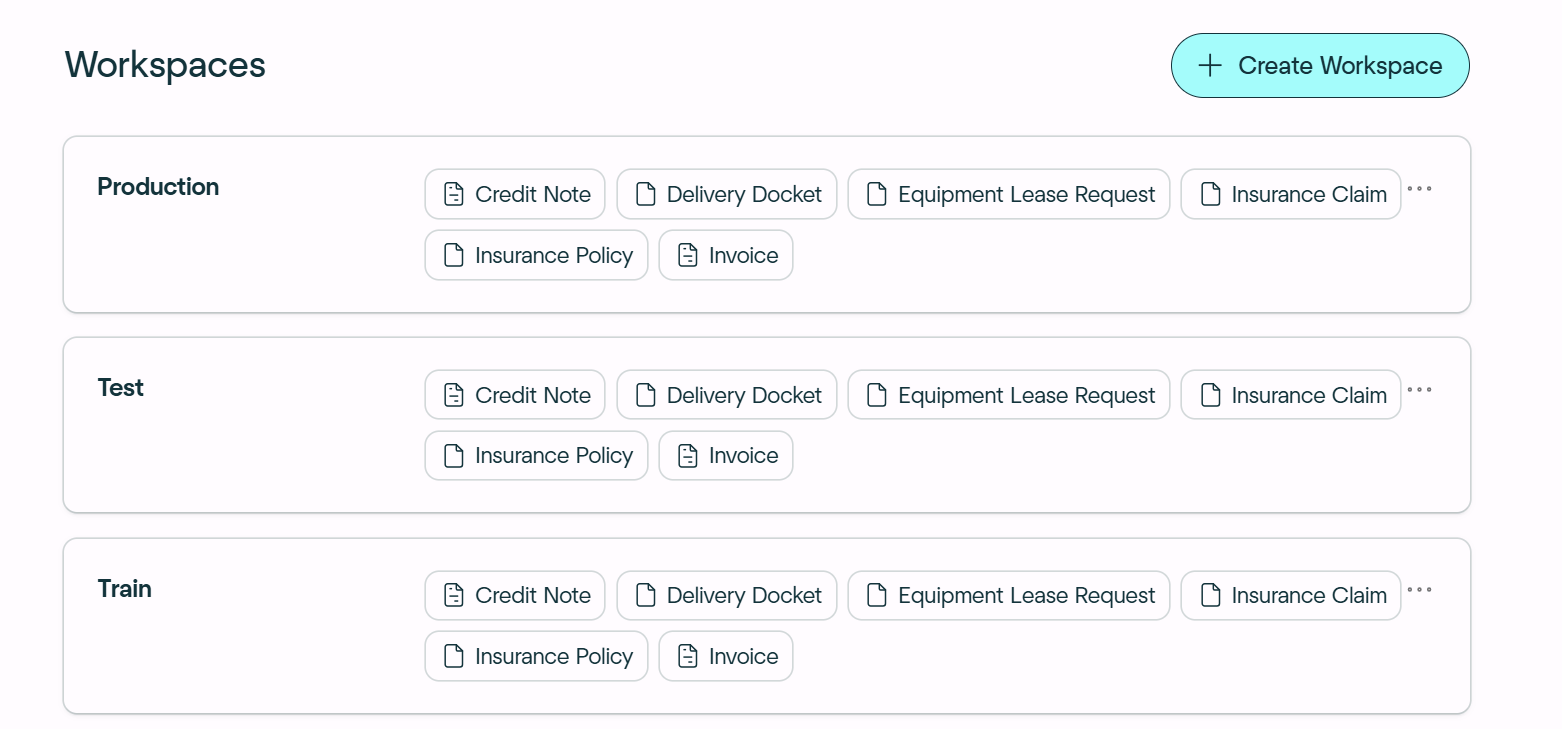Open Credit Note in Production workspace
1562x729 pixels.
pos(515,194)
